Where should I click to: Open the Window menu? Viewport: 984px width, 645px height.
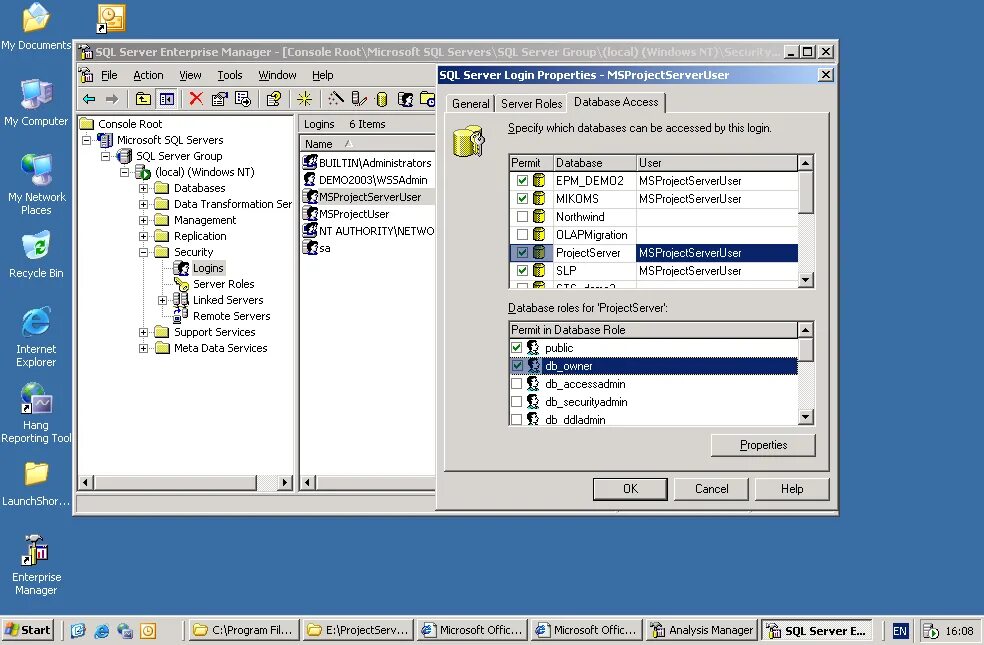click(x=277, y=75)
